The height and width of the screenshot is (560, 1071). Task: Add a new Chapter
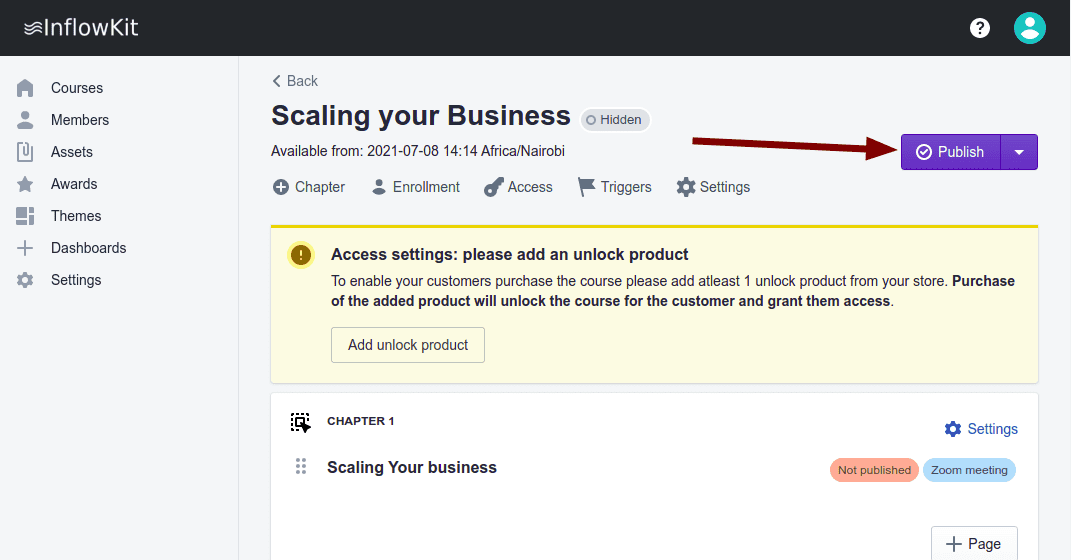click(309, 187)
